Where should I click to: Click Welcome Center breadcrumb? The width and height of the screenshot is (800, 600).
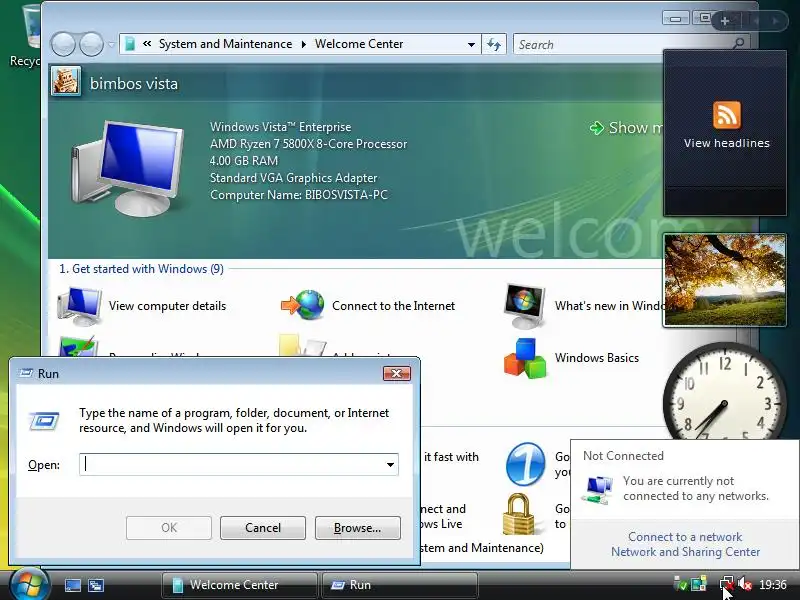359,44
